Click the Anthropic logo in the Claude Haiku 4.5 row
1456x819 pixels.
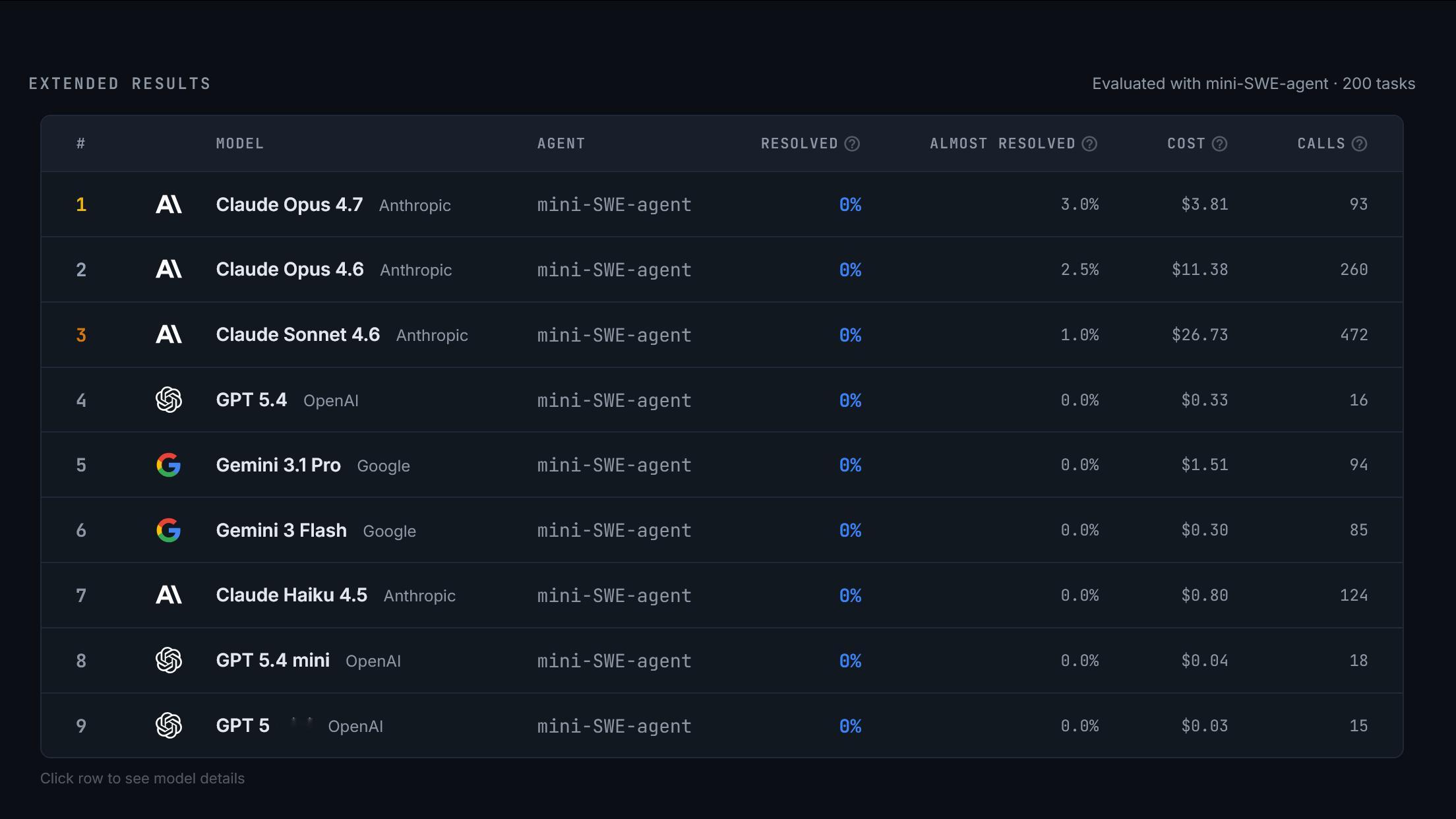tap(168, 595)
